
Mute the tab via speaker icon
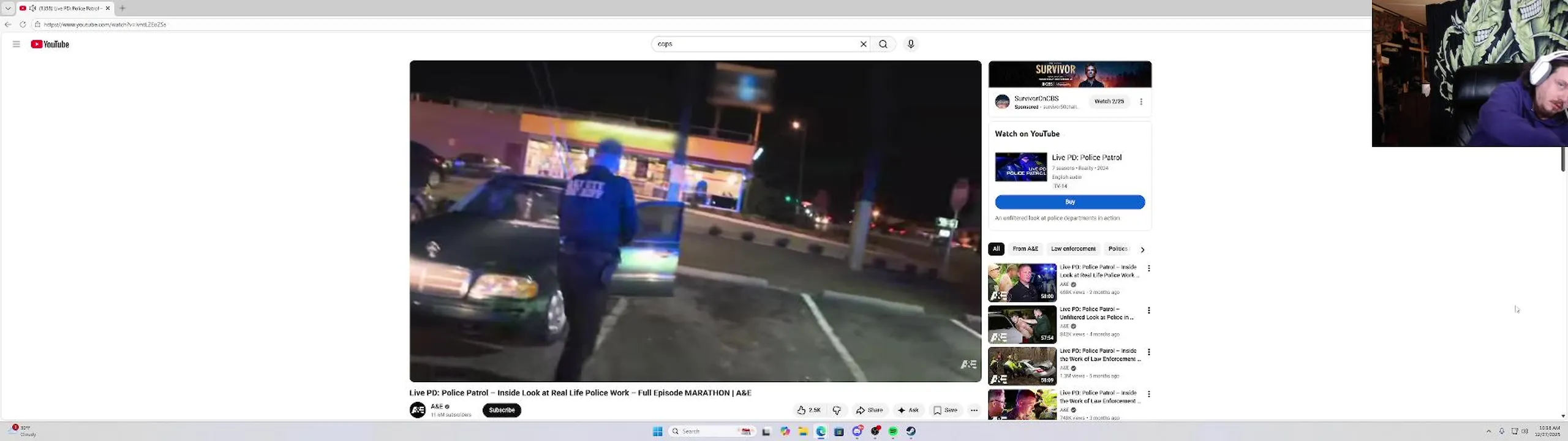point(32,8)
